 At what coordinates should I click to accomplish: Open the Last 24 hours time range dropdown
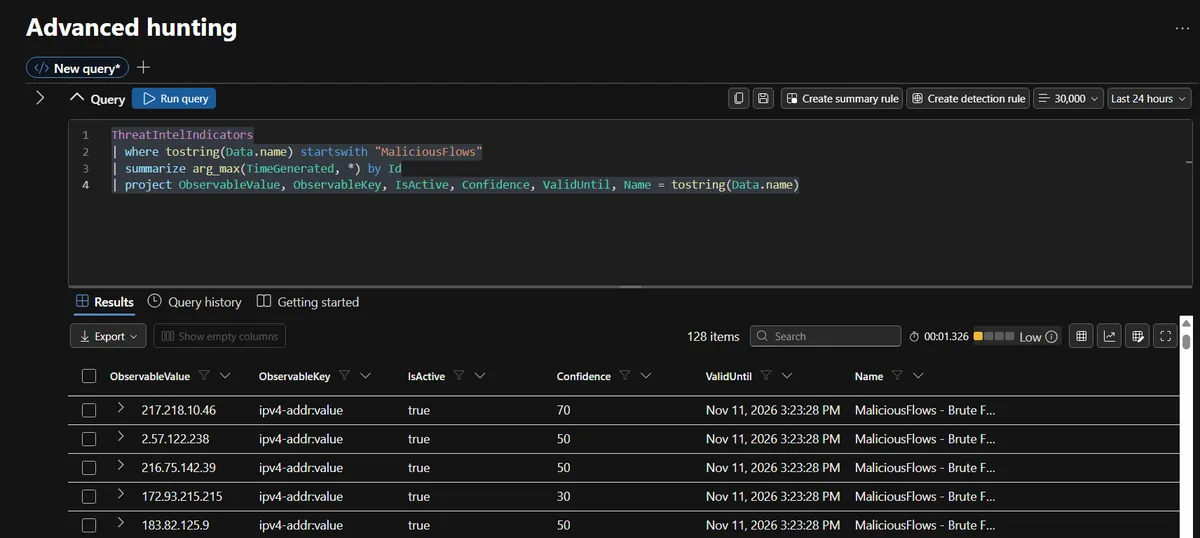coord(1149,99)
